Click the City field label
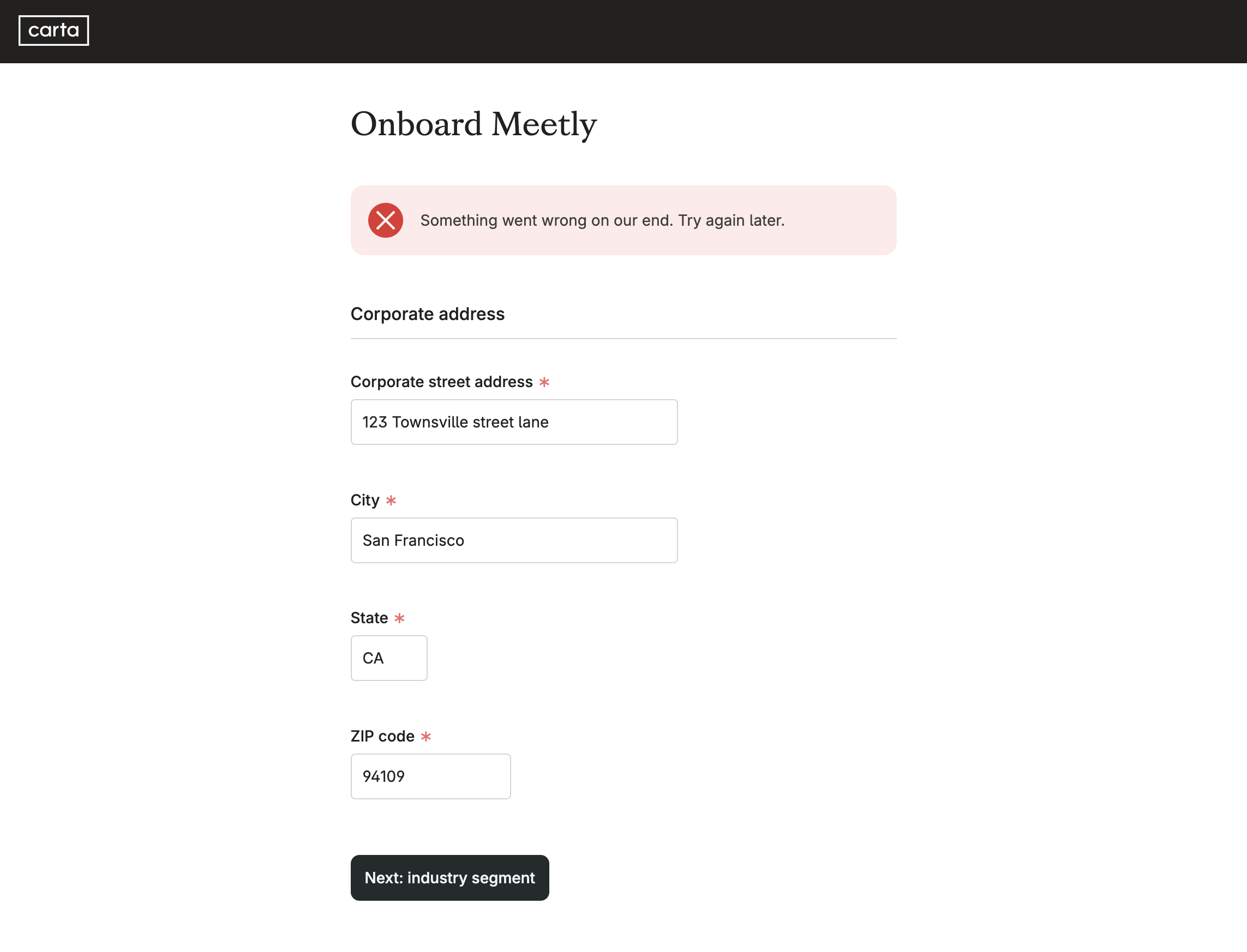 (365, 500)
